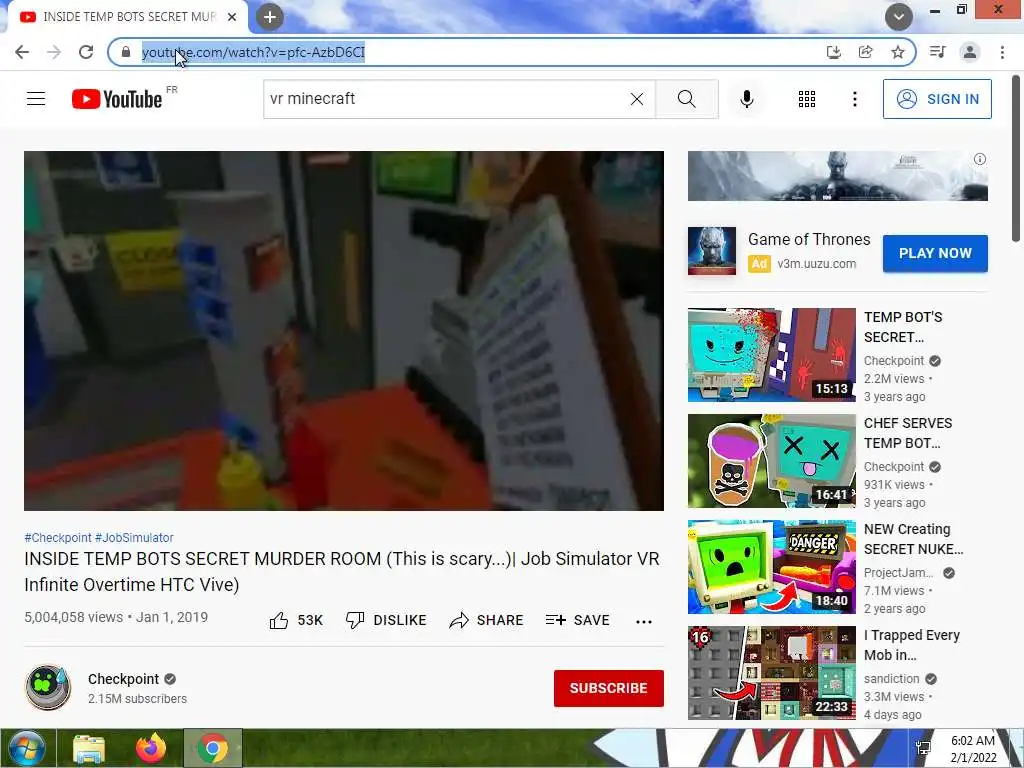Open TEMP BOT'S SECRET video thumbnail

(772, 355)
